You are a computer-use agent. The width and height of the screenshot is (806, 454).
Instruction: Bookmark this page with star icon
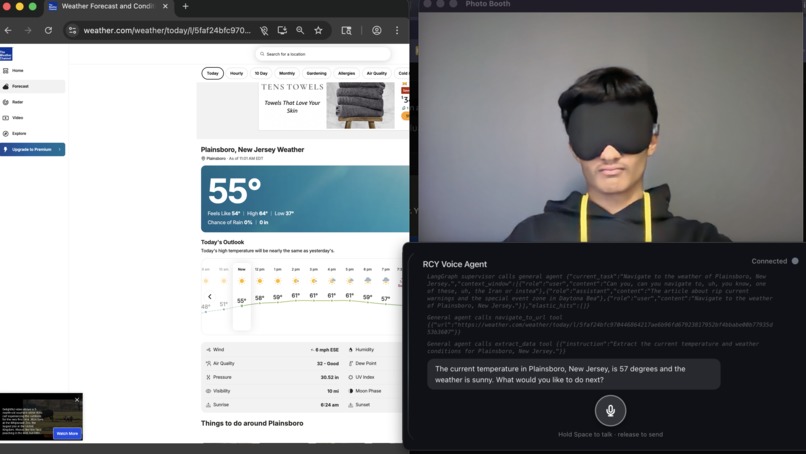318,30
